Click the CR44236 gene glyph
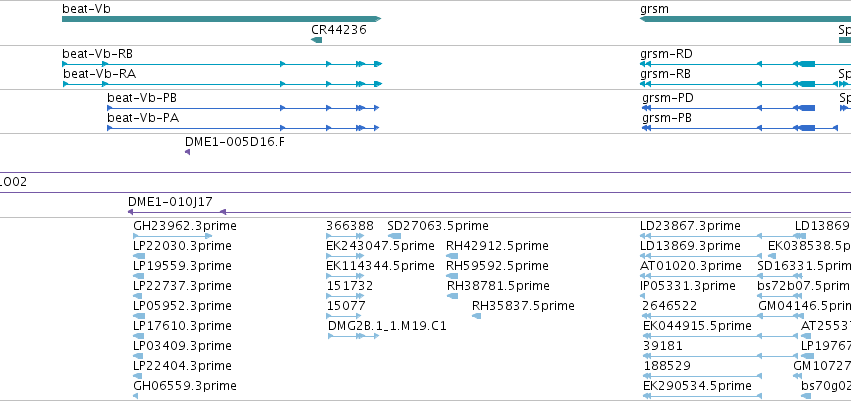 (316, 40)
